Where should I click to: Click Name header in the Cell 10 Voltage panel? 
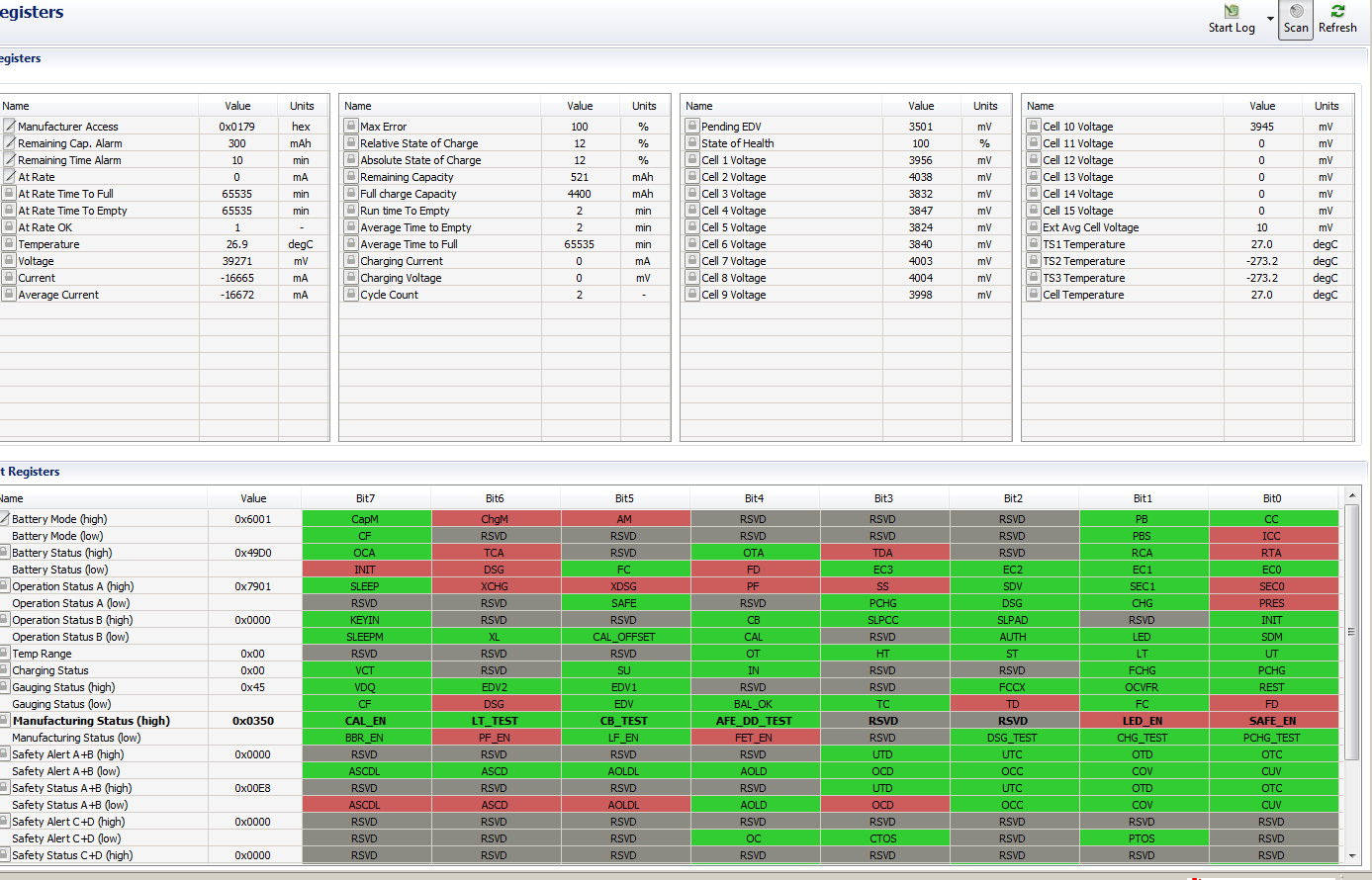(1123, 106)
